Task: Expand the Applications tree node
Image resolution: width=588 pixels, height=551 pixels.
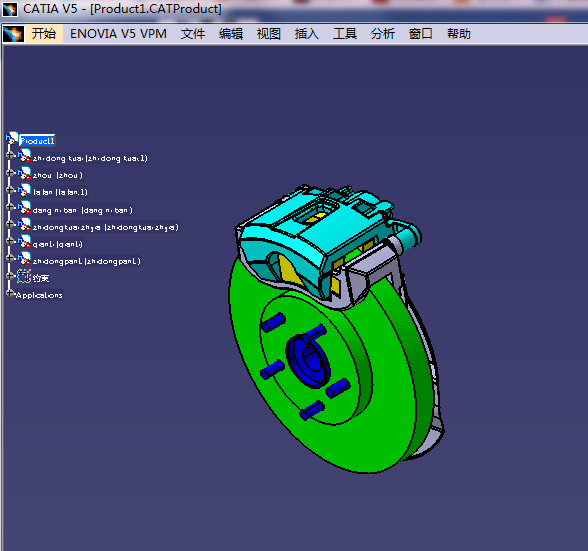Action: (10, 293)
